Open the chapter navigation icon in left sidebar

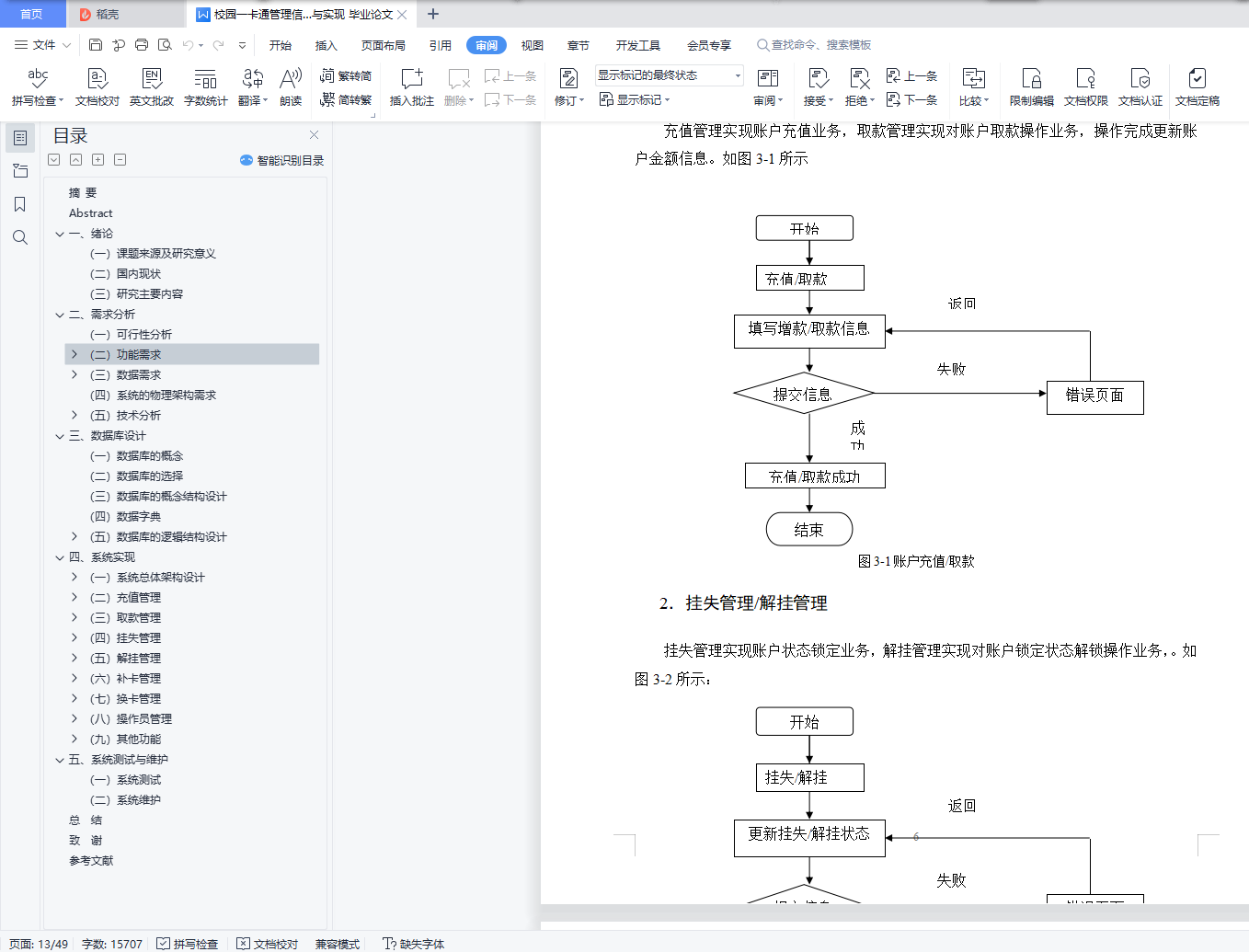pos(20,171)
